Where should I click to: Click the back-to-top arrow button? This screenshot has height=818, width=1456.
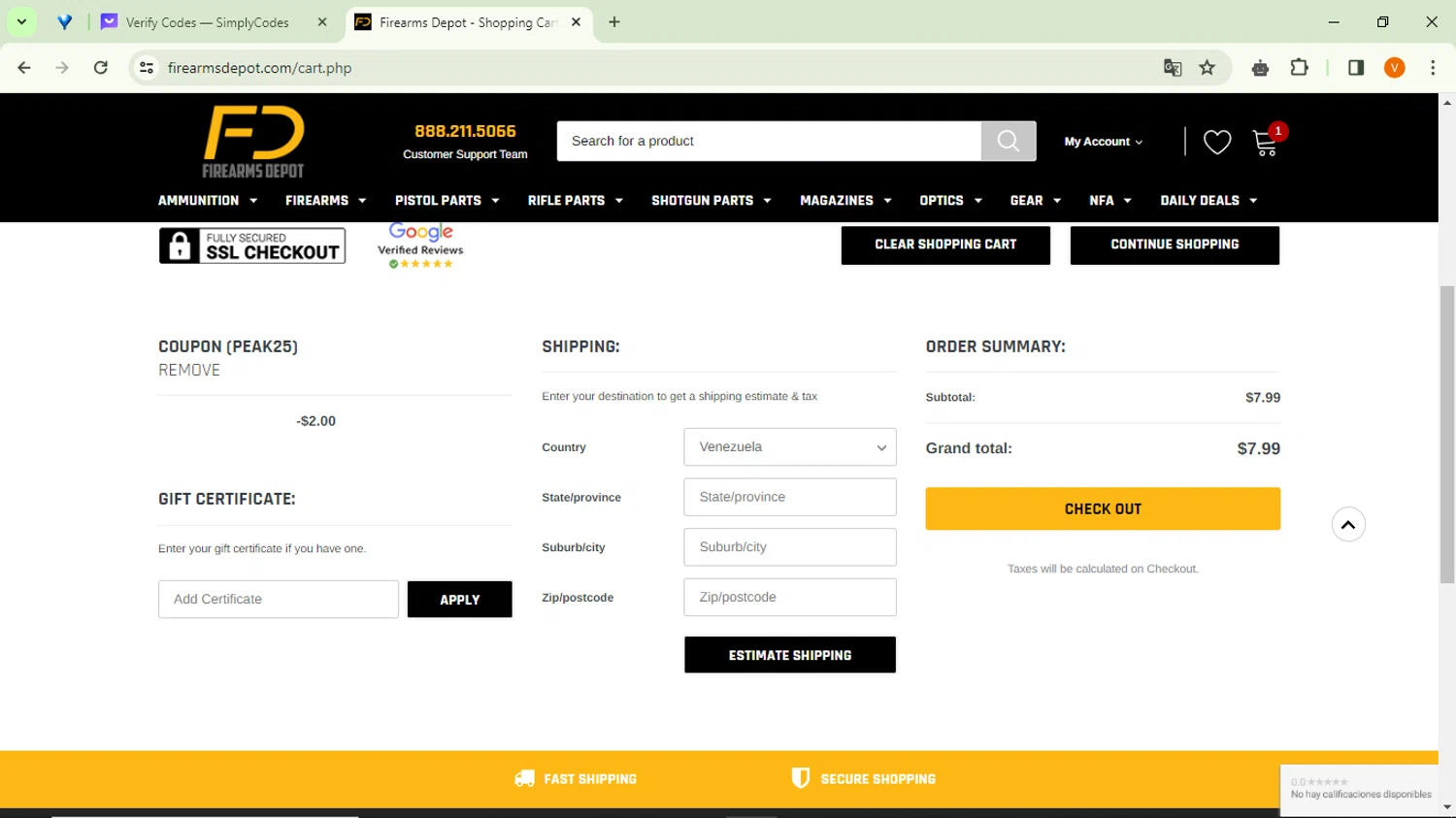[x=1348, y=524]
